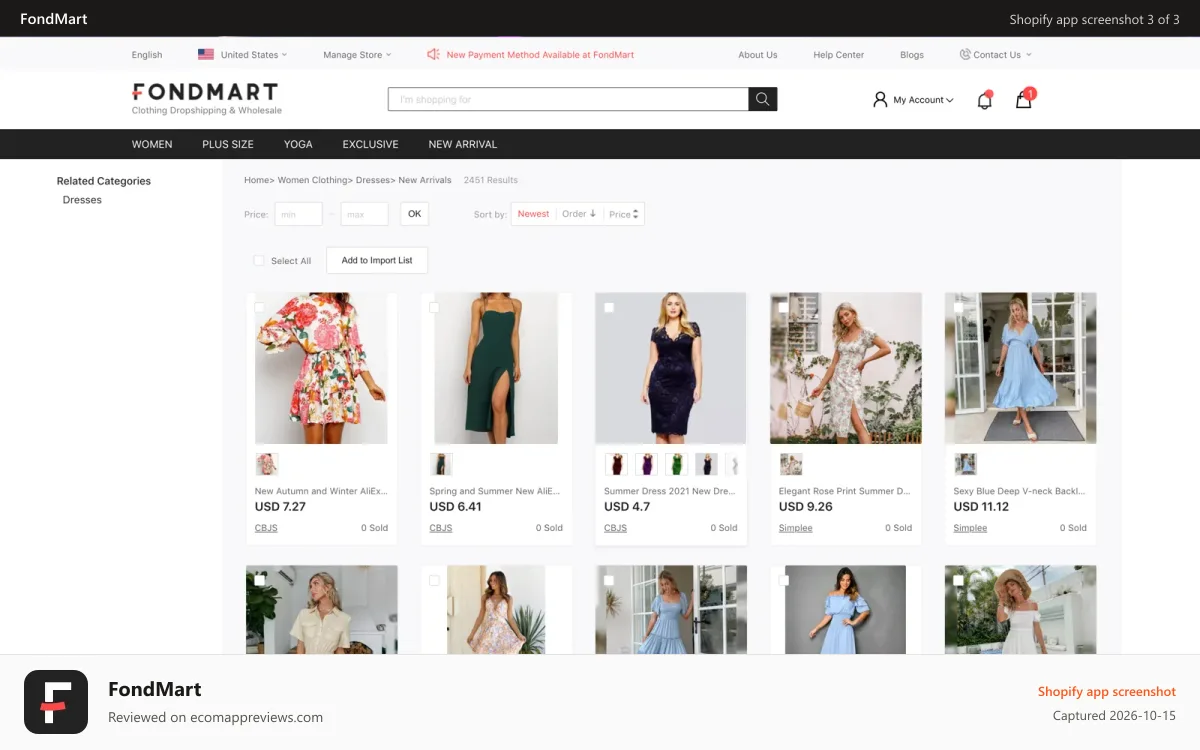
Task: Check the box on the second-row cream shirt dress
Action: tap(260, 580)
